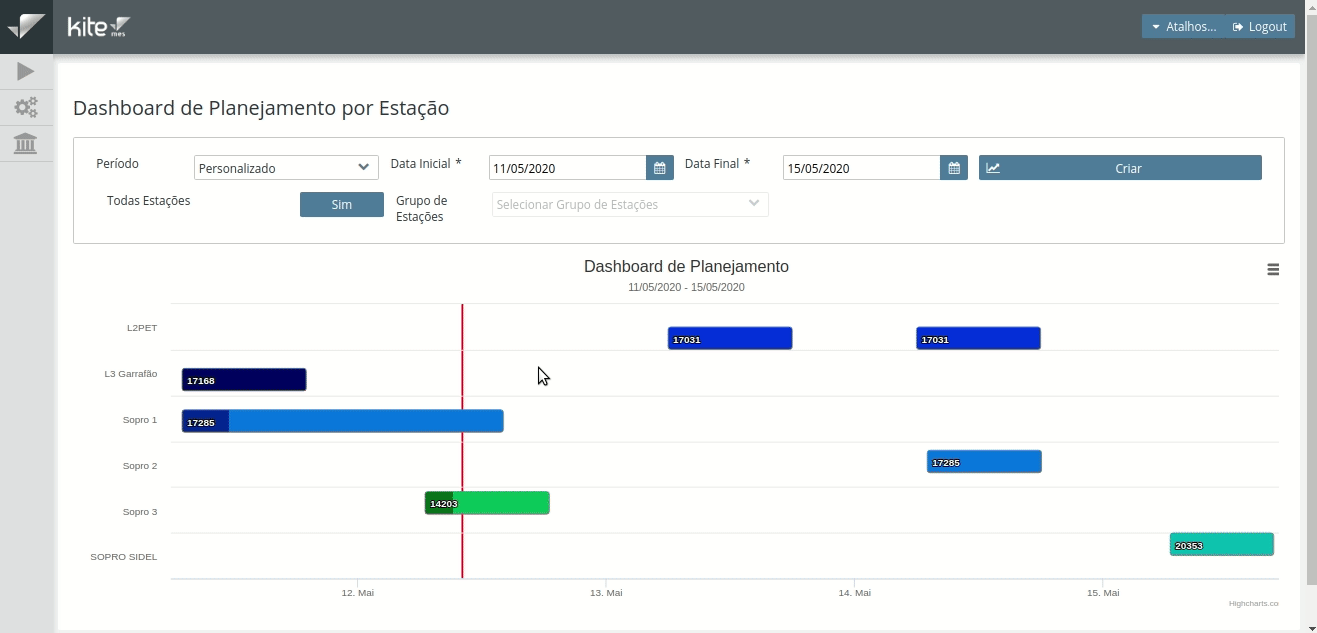
Task: Click the Sopro 1 station label
Action: click(140, 420)
